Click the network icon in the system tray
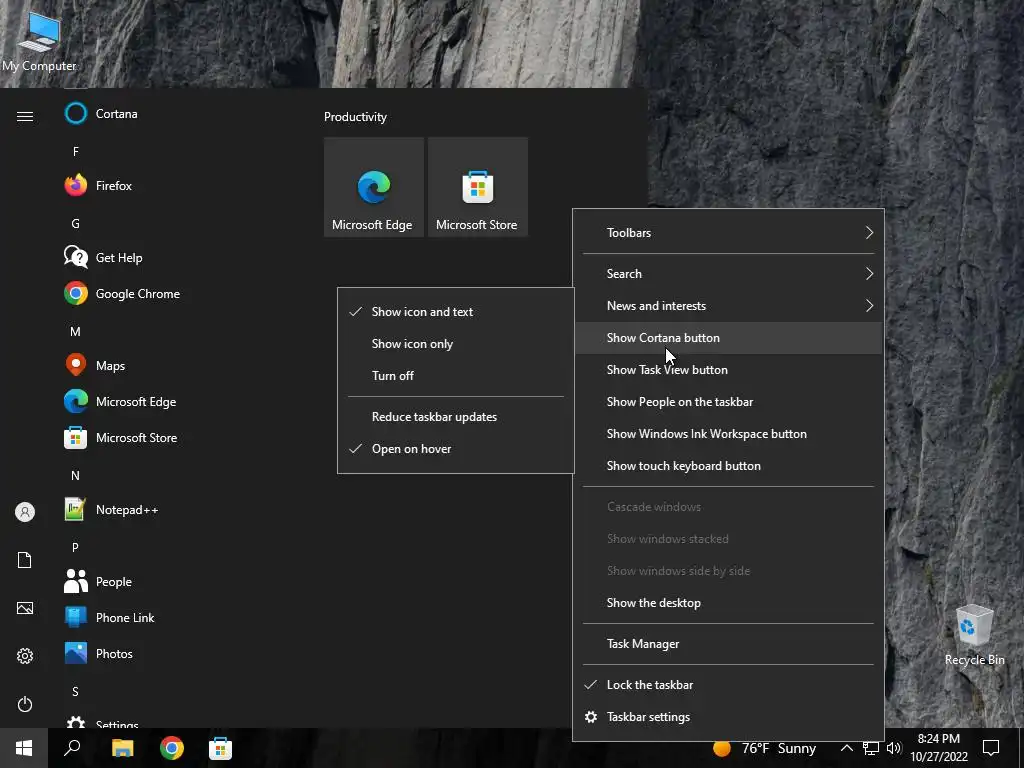This screenshot has width=1024, height=768. 871,748
